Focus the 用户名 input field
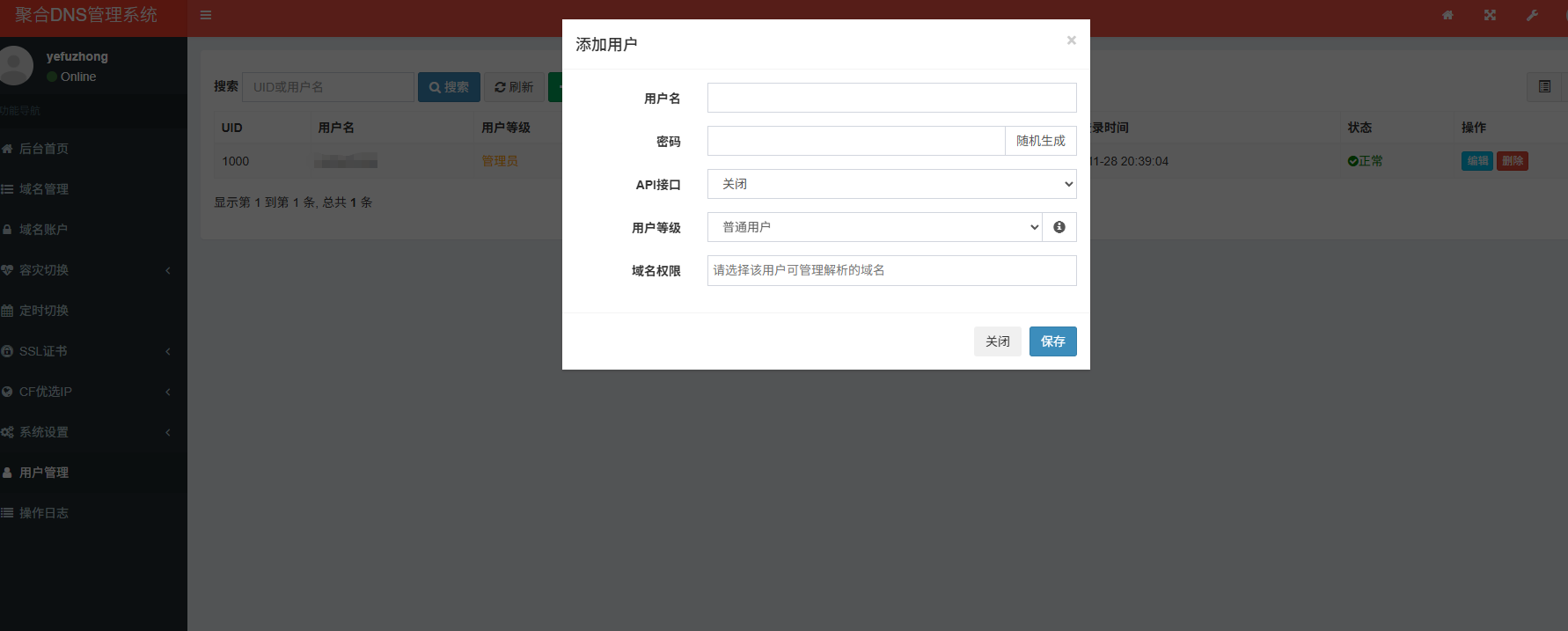Screen dimensions: 1568x631 point(891,98)
